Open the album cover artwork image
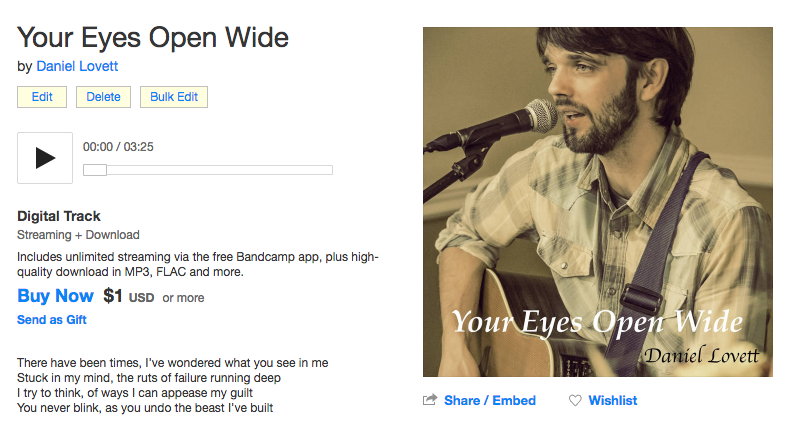The image size is (789, 431). tap(598, 202)
